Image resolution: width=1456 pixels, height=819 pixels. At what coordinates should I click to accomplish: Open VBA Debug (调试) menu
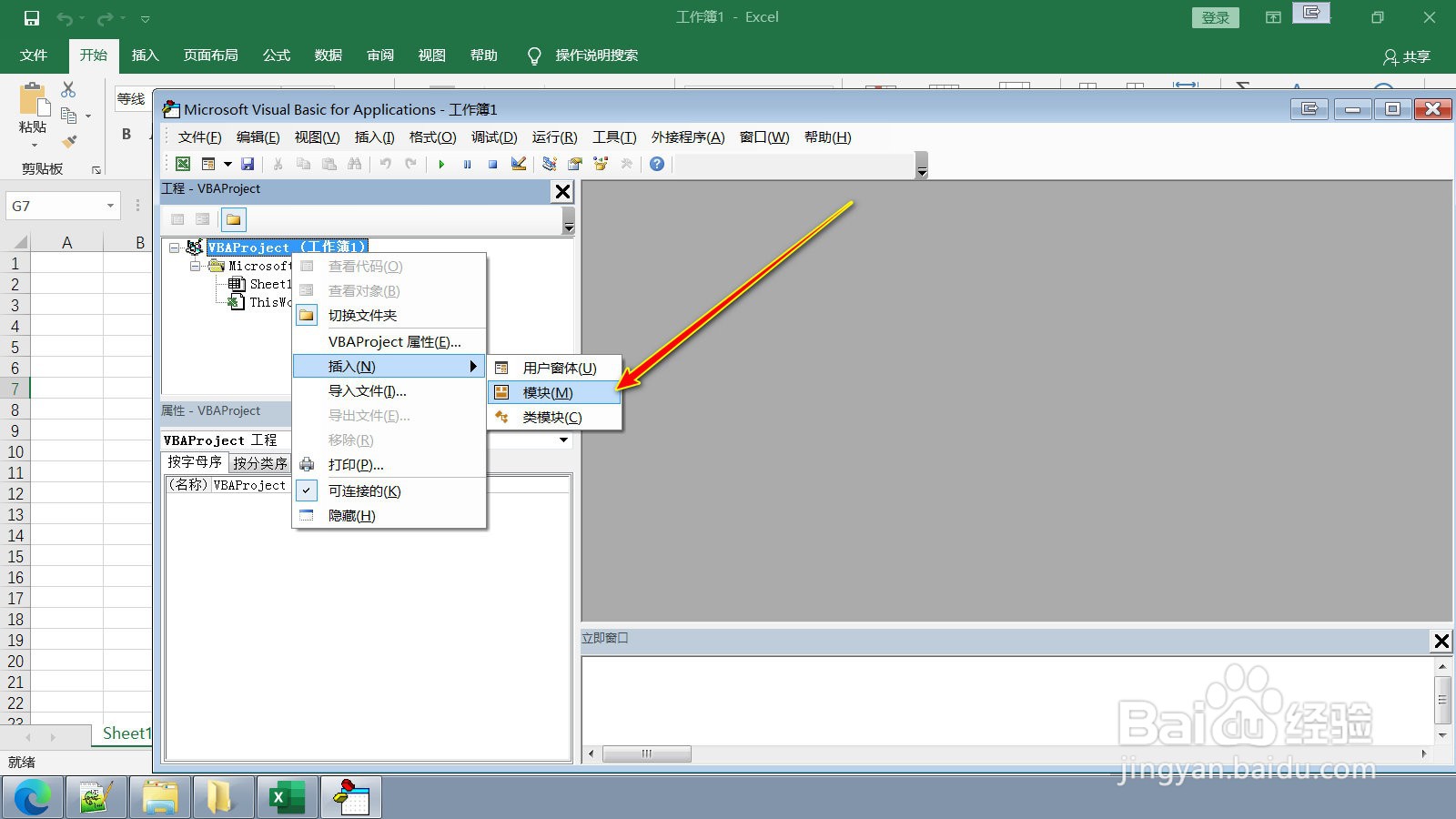[x=493, y=136]
